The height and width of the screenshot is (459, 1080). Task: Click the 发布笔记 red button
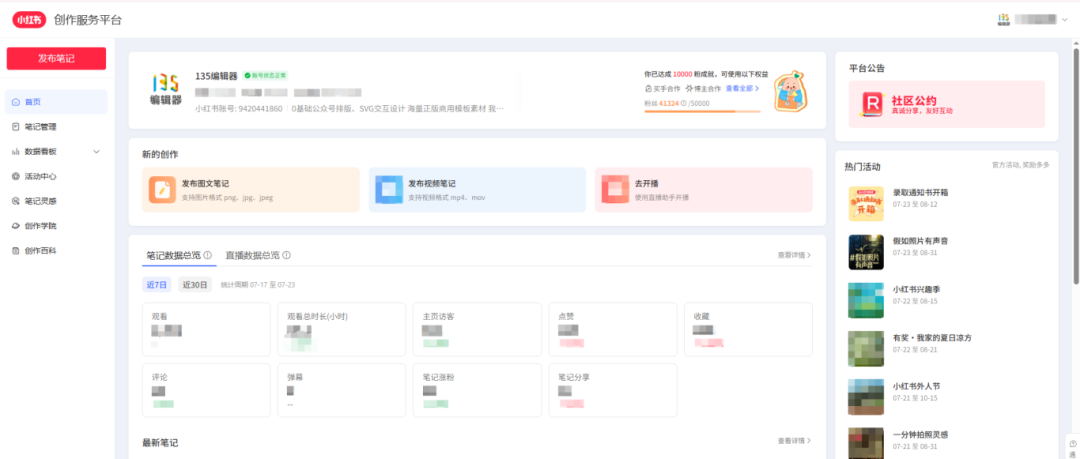[56, 59]
